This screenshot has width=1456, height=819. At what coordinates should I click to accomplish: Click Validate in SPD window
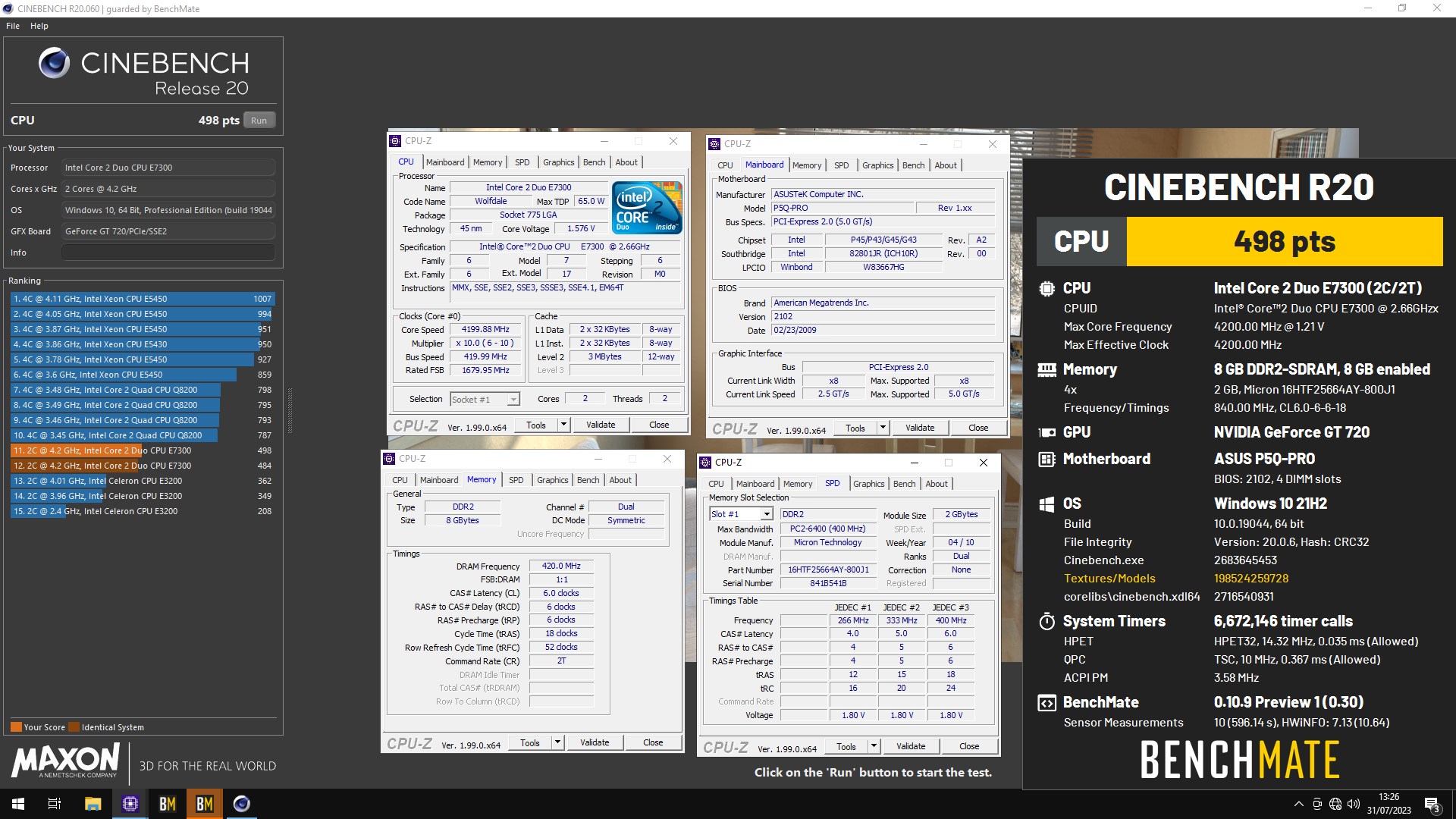911,746
